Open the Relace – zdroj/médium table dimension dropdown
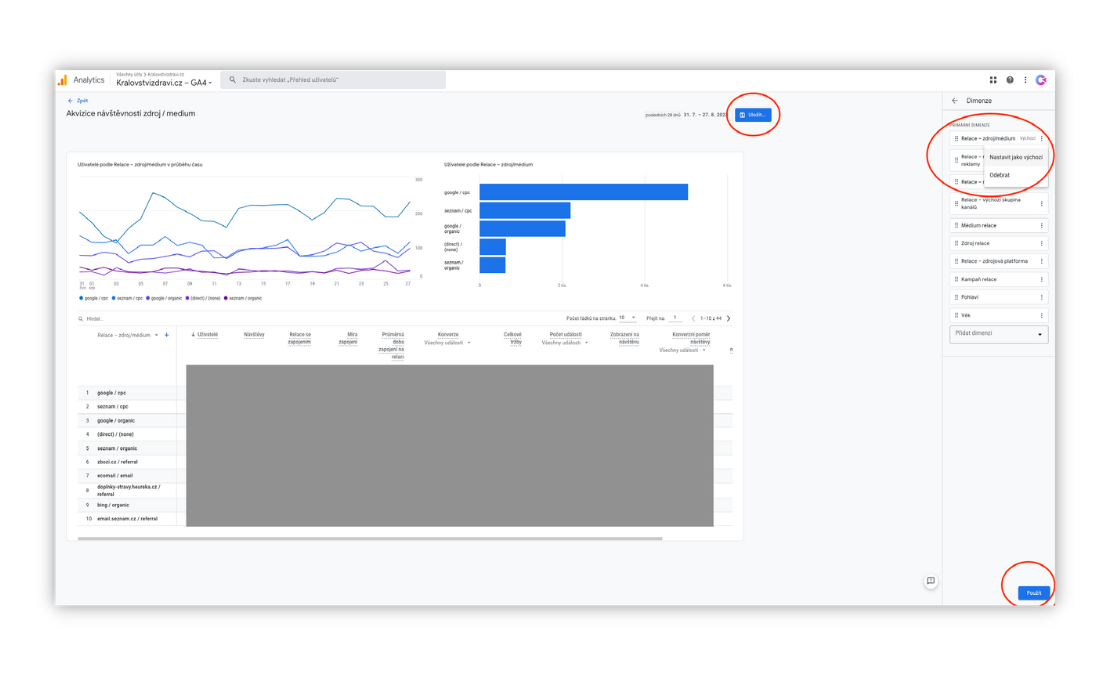 127,335
